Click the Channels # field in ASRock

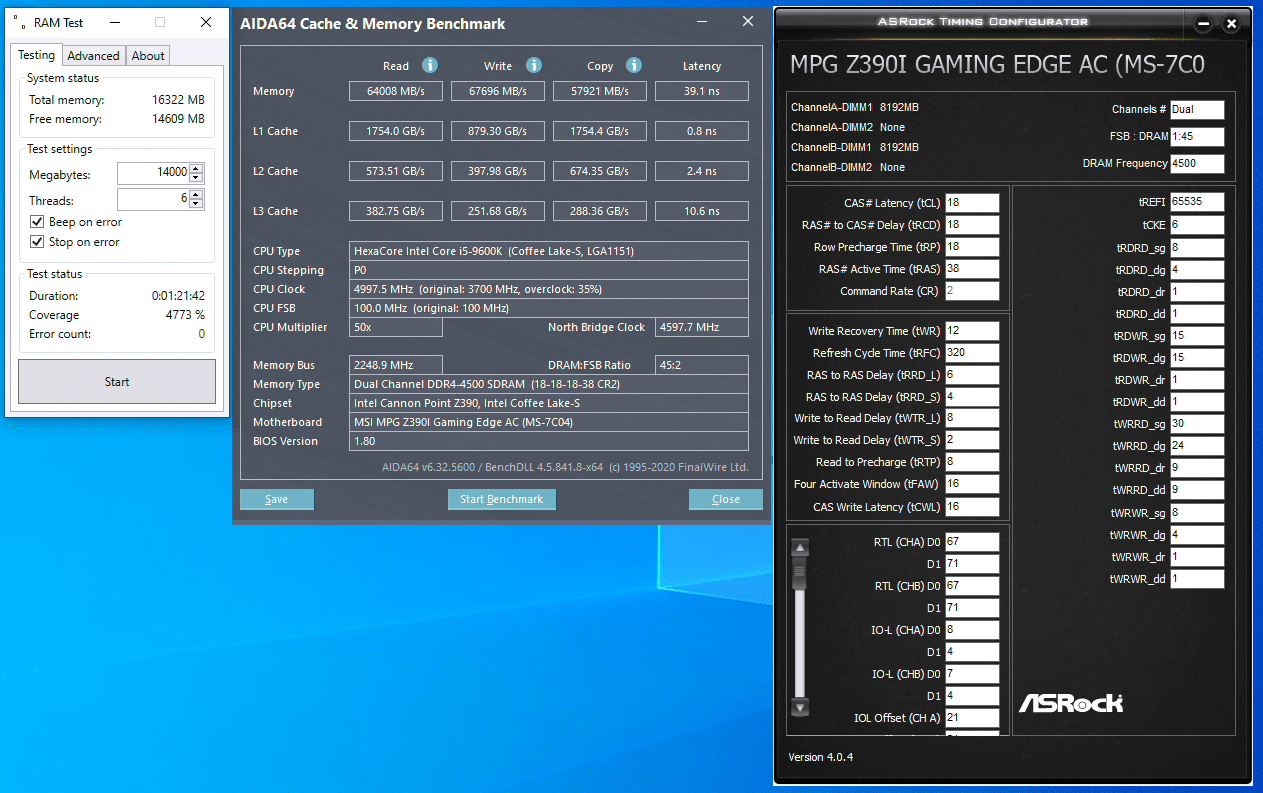pyautogui.click(x=1197, y=110)
